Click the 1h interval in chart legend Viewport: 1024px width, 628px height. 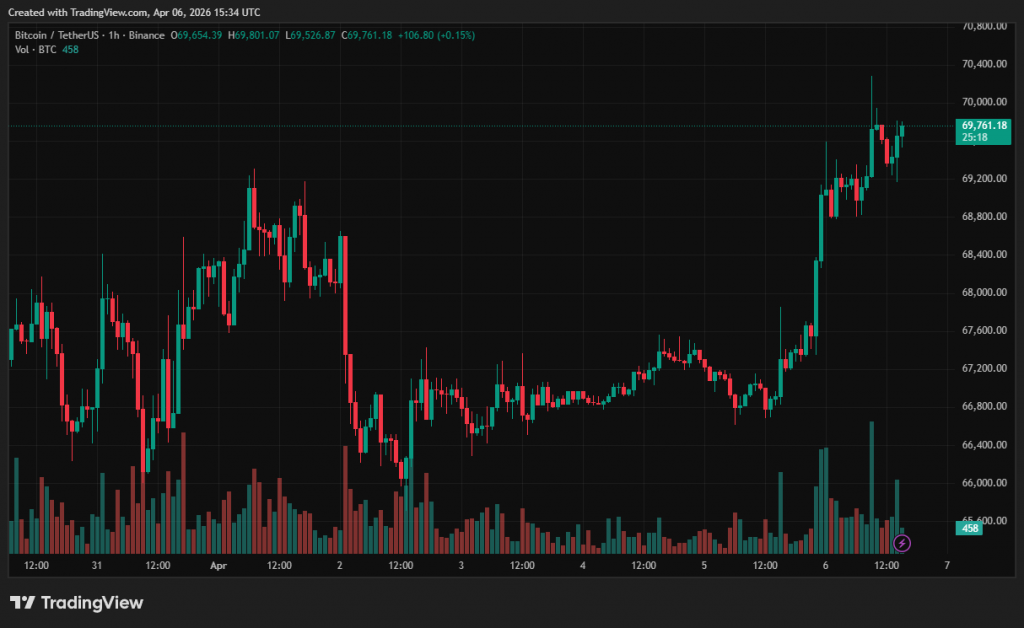[x=116, y=35]
